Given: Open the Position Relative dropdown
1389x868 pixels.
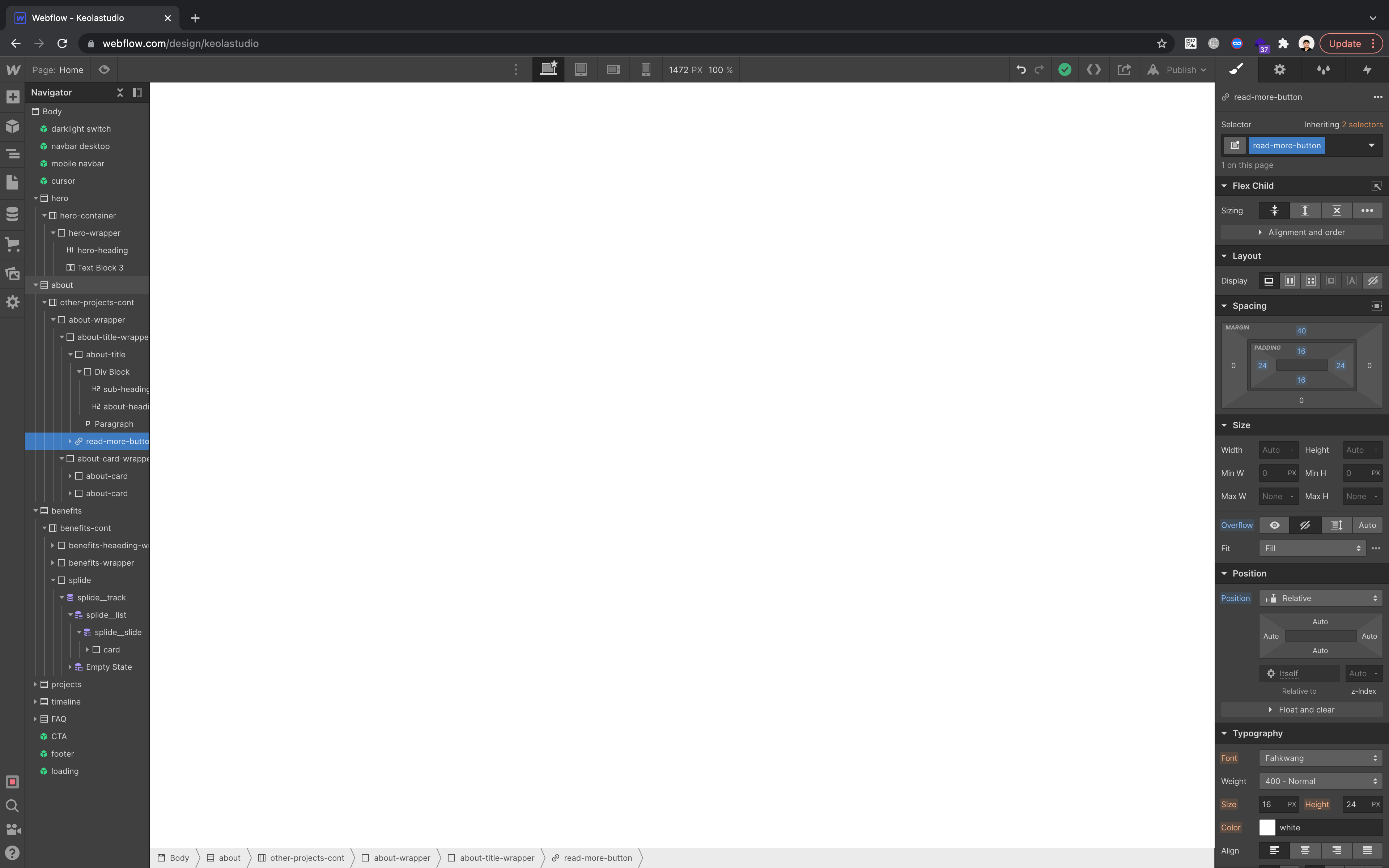Looking at the screenshot, I should click(1320, 598).
